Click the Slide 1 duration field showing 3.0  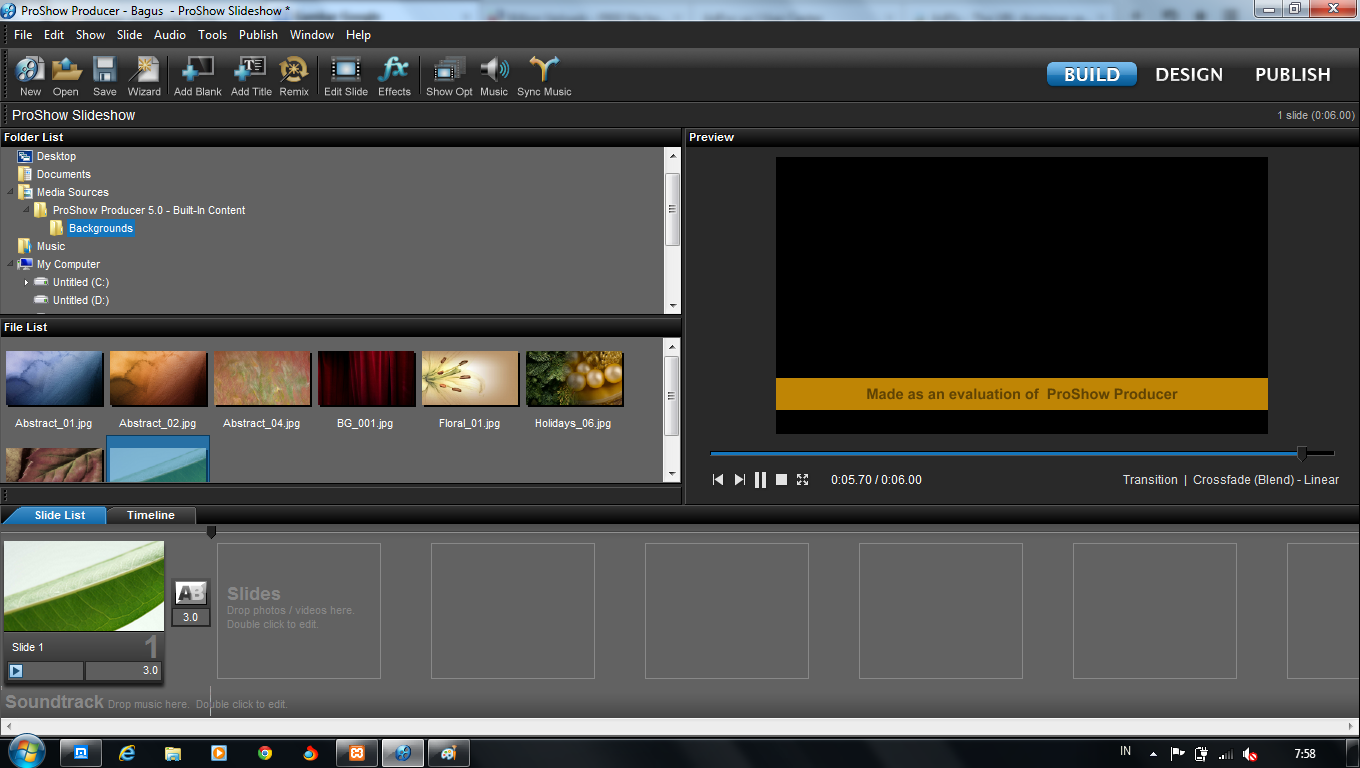[123, 671]
